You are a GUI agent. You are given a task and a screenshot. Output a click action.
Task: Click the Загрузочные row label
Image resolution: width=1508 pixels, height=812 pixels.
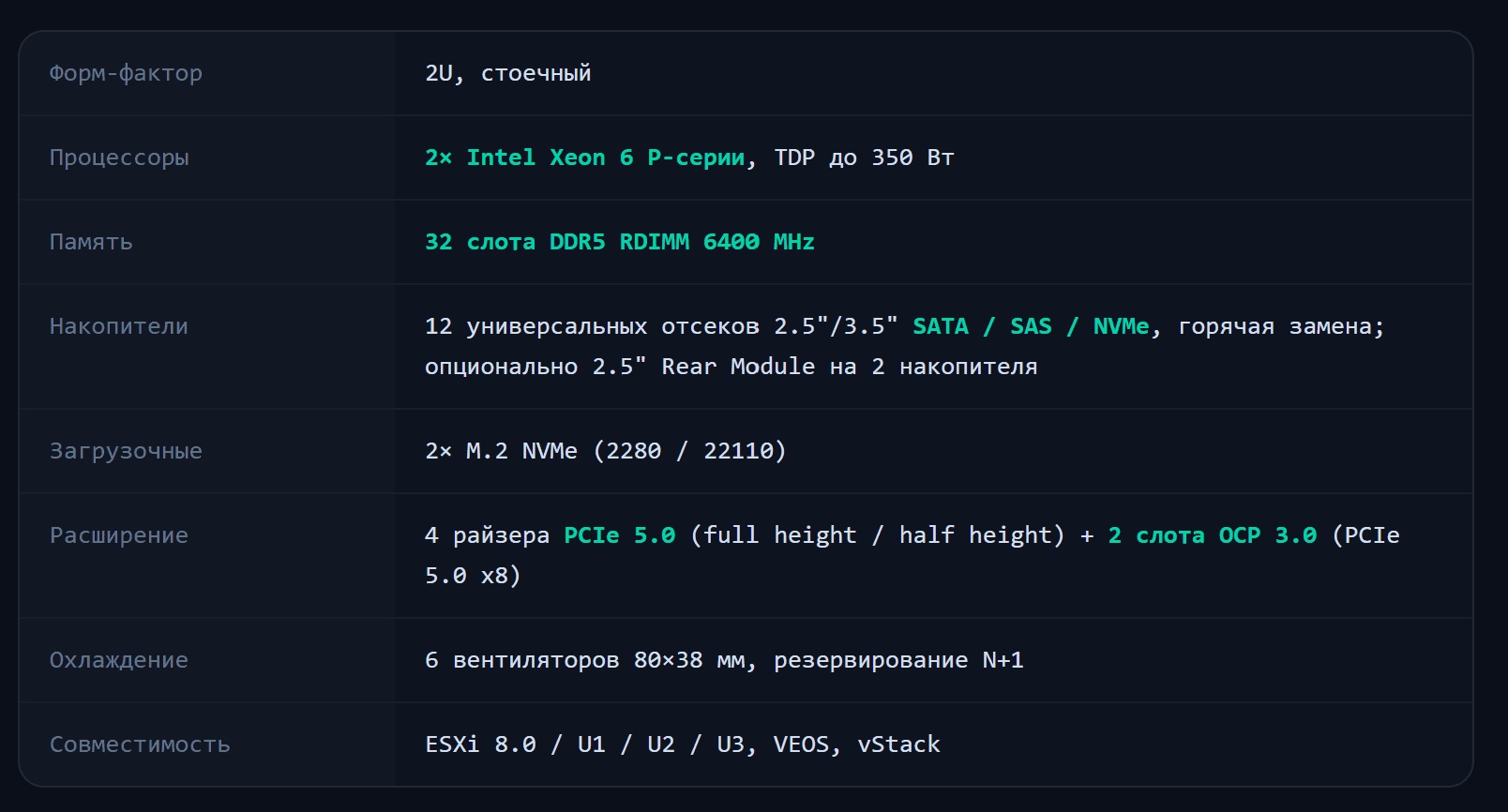(x=126, y=451)
